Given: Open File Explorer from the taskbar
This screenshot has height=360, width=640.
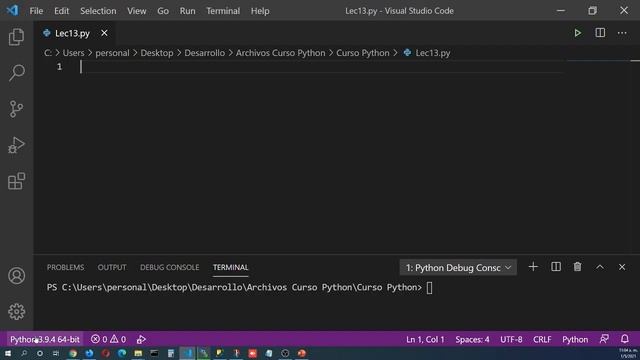Looking at the screenshot, I should (138, 353).
